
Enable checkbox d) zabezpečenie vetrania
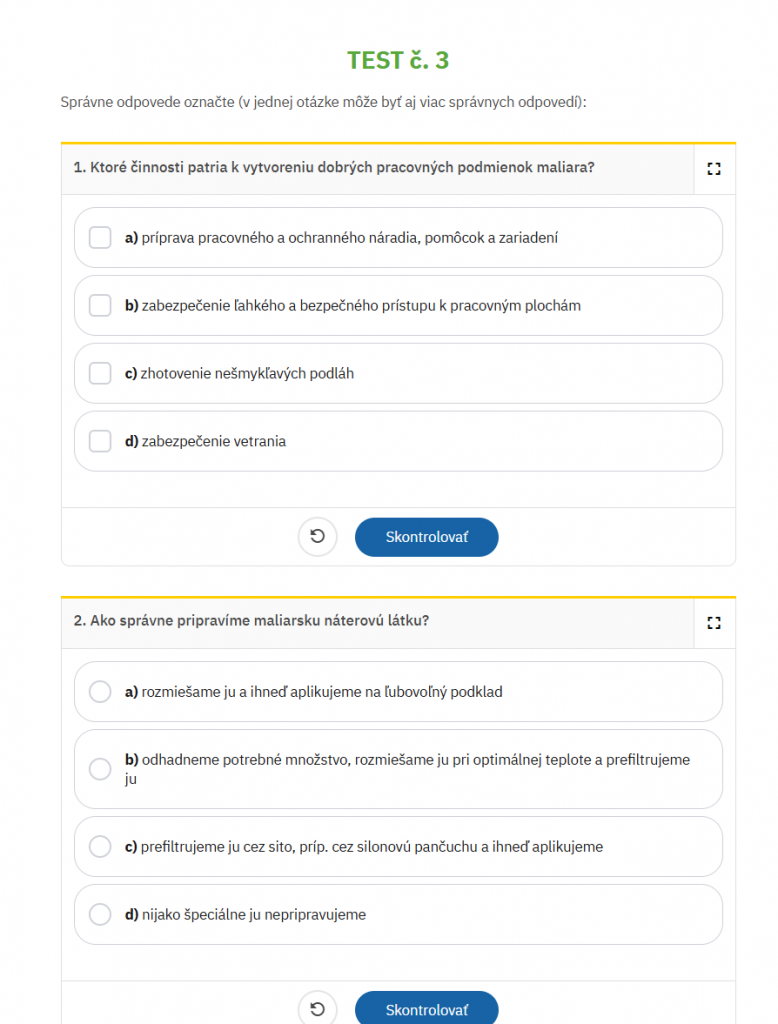pyautogui.click(x=100, y=441)
